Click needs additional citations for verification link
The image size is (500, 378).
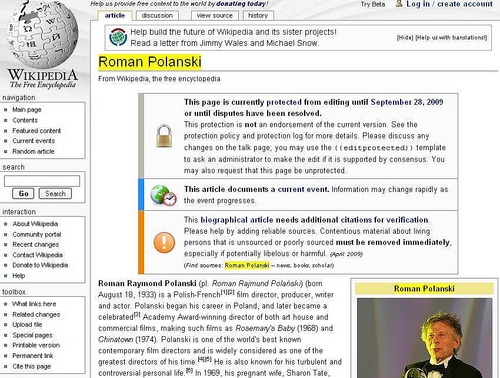point(352,220)
